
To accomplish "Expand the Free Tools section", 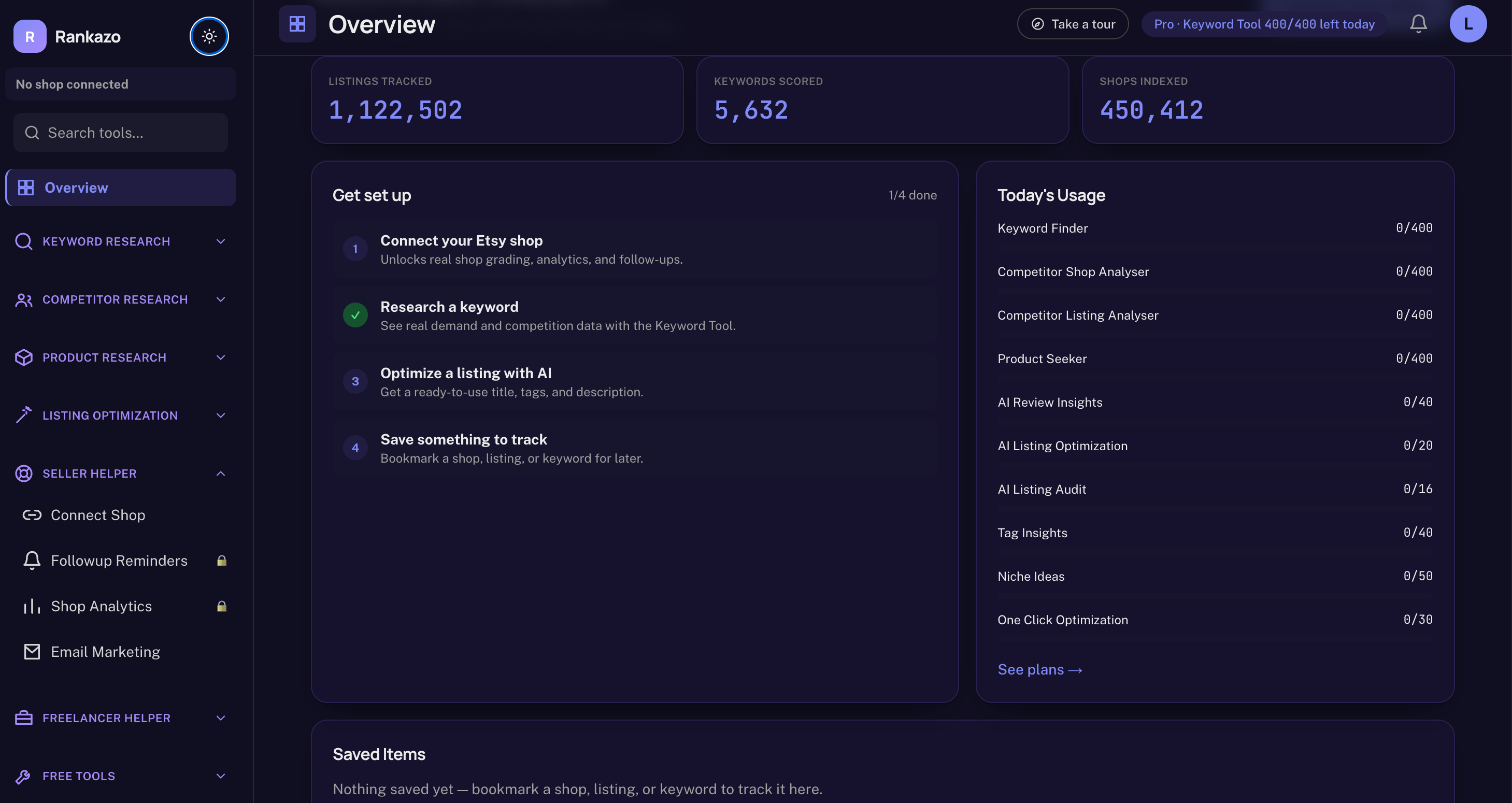I will pyautogui.click(x=120, y=776).
